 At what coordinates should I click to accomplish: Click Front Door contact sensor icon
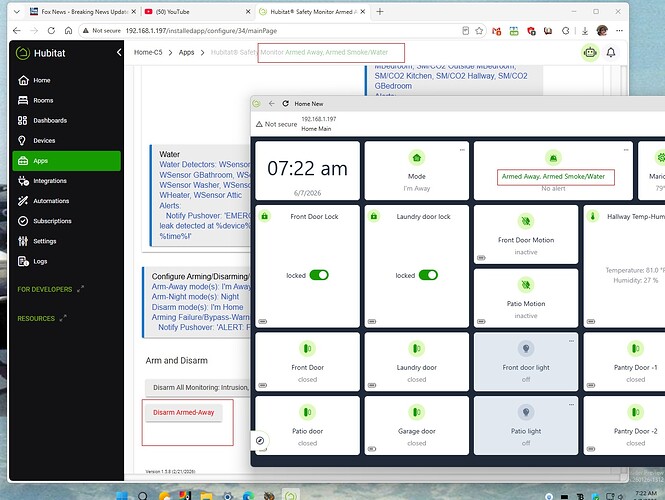coord(307,349)
